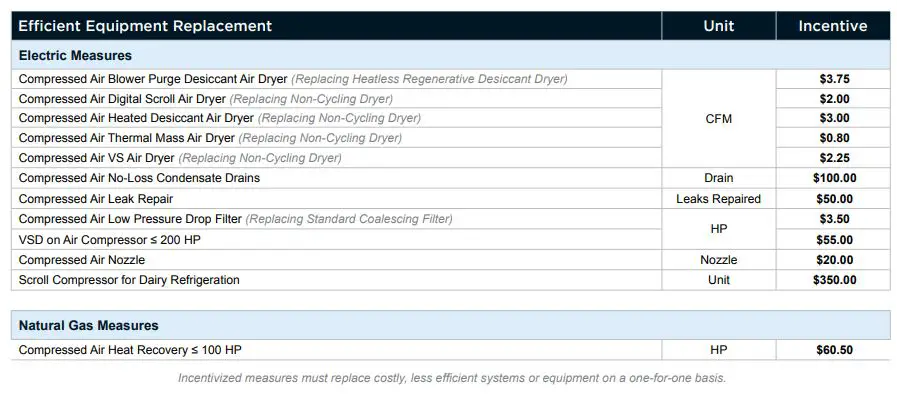Click the $55.00 incentive value

pos(835,240)
